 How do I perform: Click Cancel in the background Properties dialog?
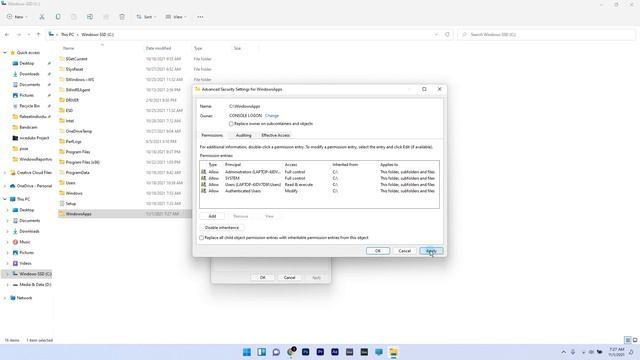289,278
